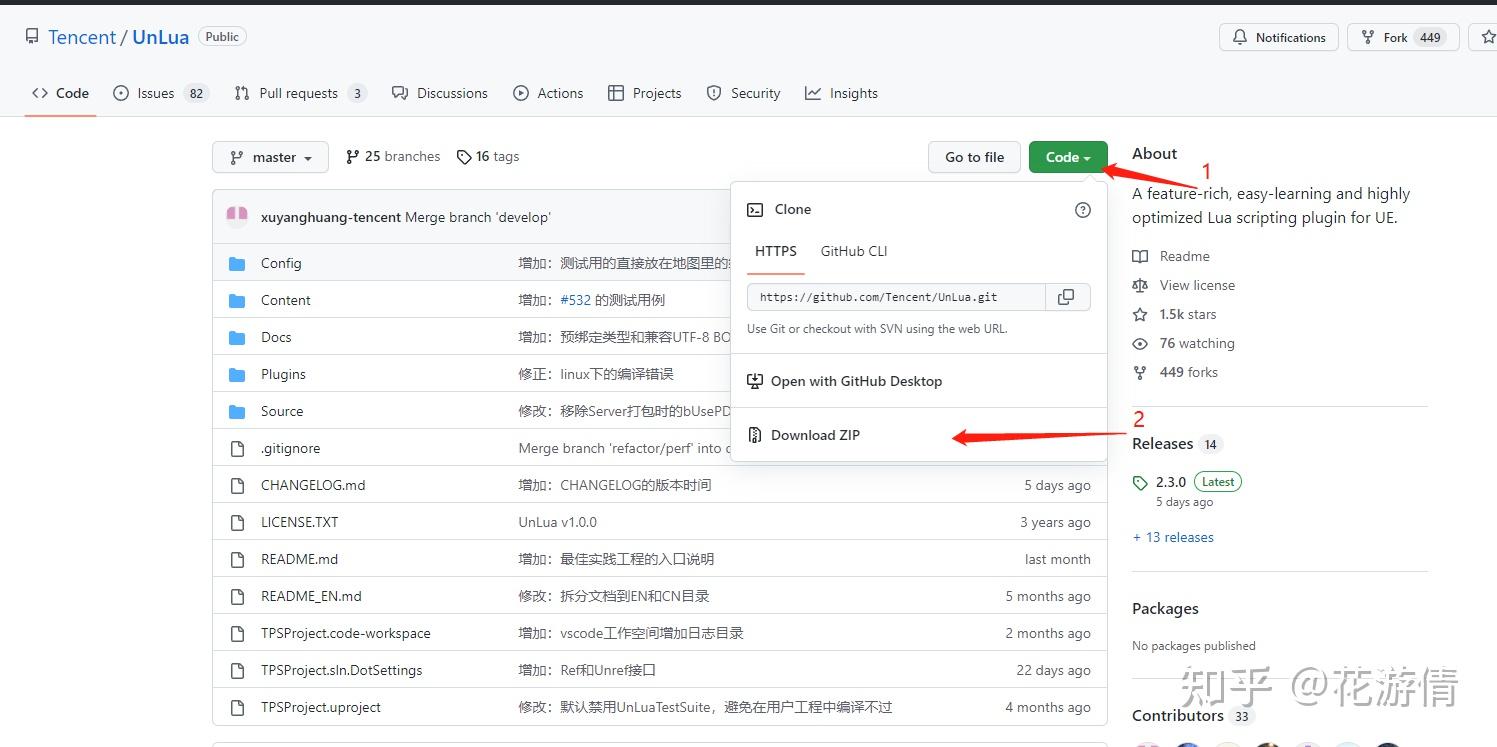Open the Projects tab
Image resolution: width=1497 pixels, height=747 pixels.
tap(645, 94)
